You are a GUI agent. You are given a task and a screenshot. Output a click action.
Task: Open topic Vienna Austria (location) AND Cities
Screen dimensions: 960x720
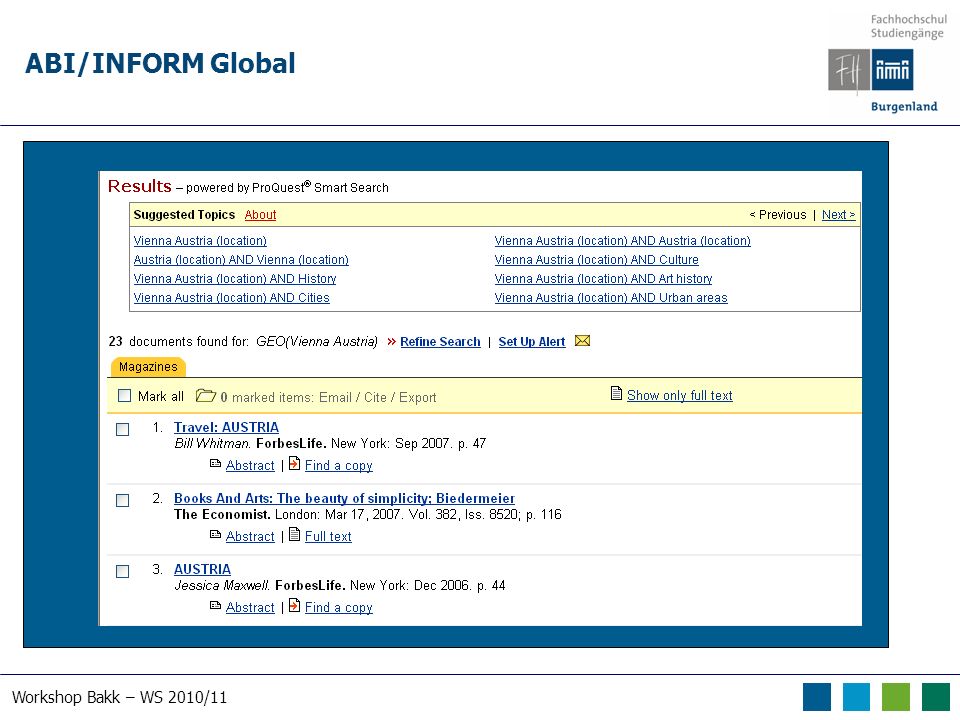(231, 298)
